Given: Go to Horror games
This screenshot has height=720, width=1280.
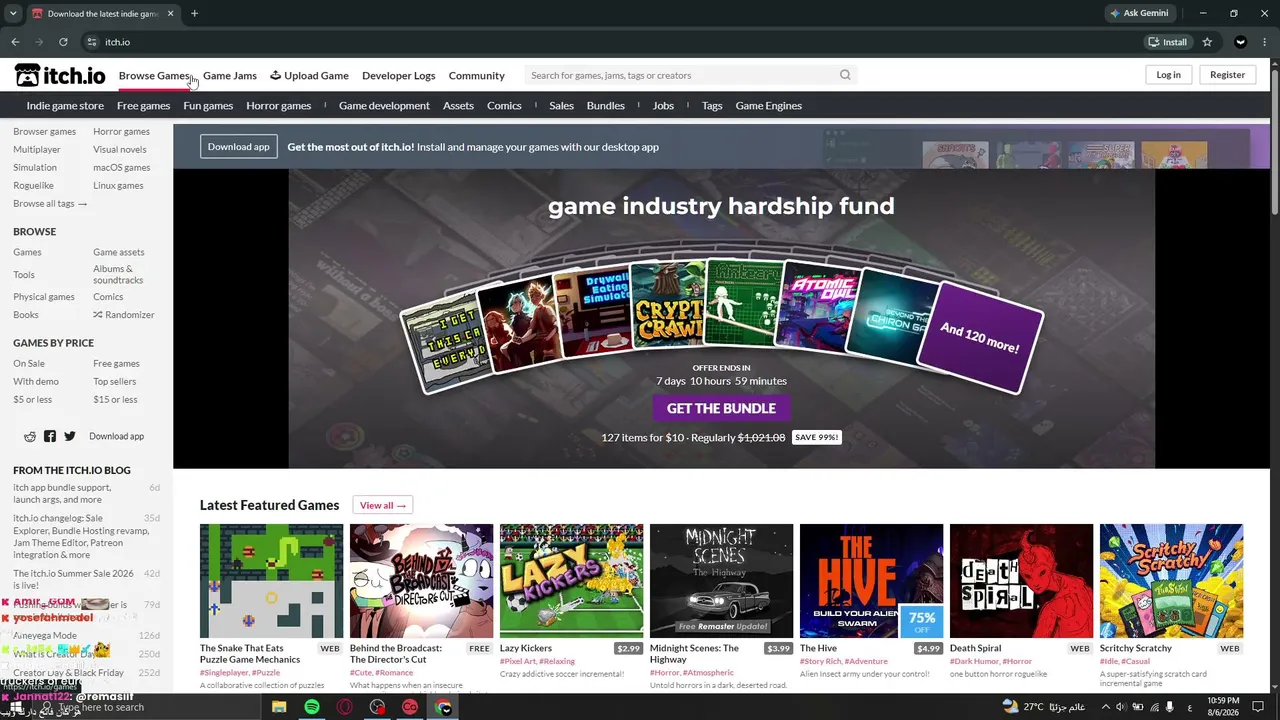Looking at the screenshot, I should click(278, 105).
